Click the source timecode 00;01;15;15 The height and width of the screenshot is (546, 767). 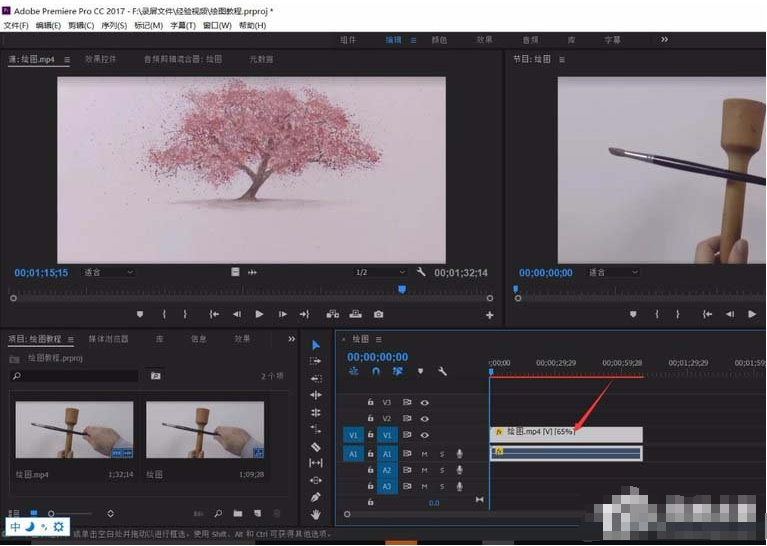pyautogui.click(x=41, y=272)
